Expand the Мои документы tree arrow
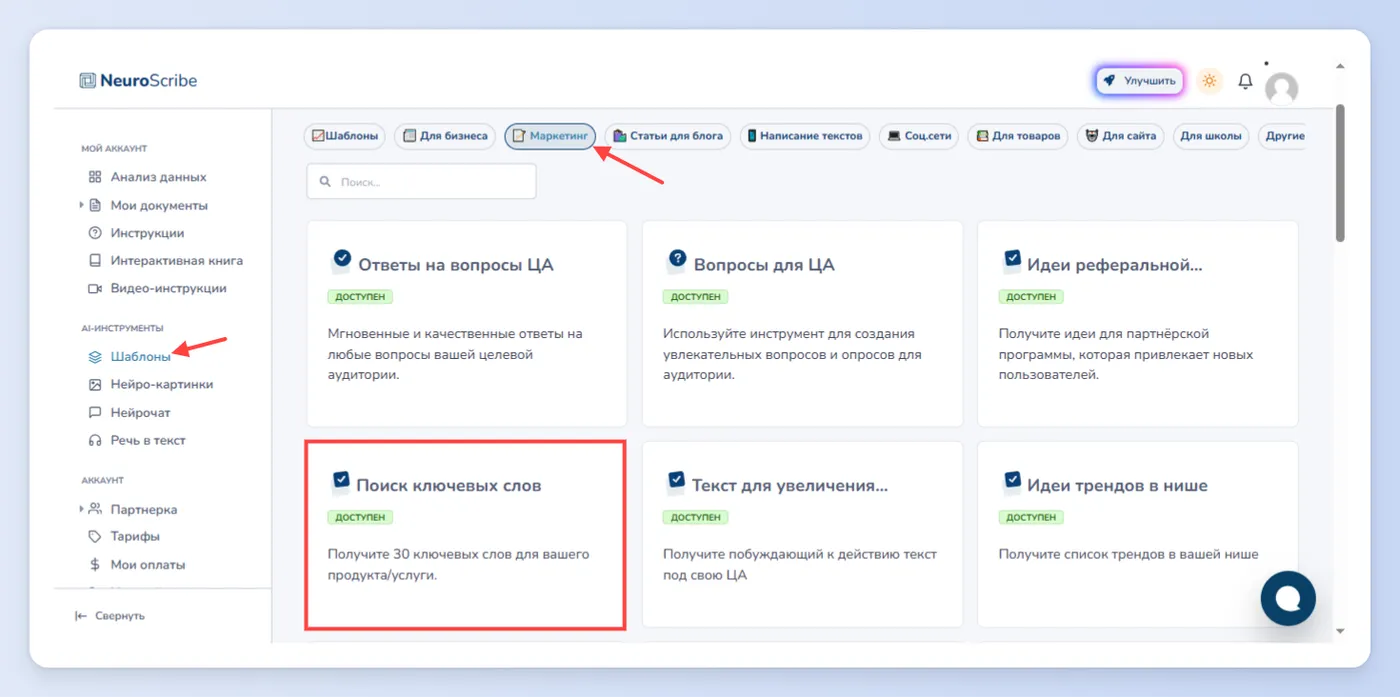1400x697 pixels. [81, 205]
